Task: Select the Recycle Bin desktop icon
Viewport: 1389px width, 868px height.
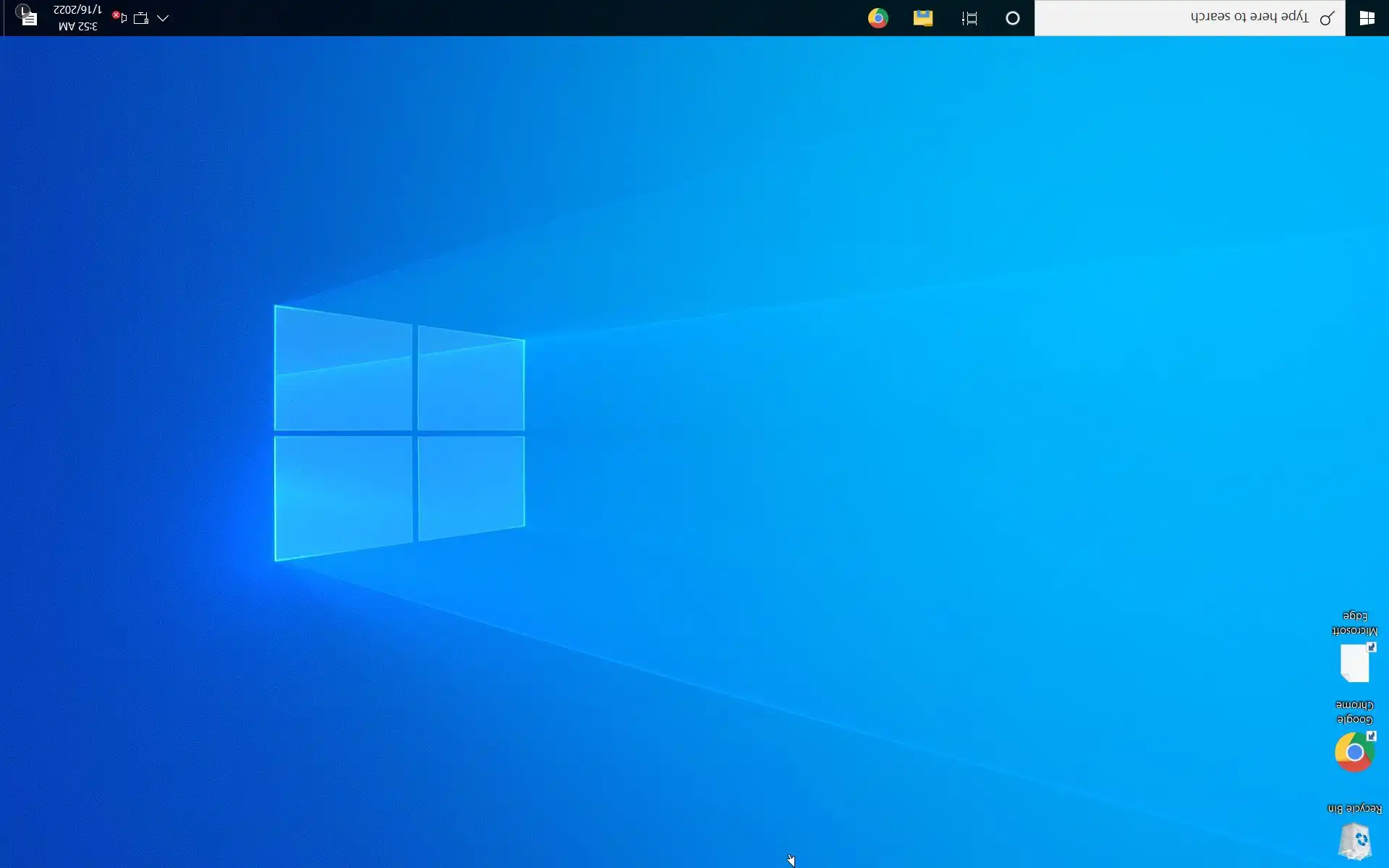Action: tap(1354, 841)
